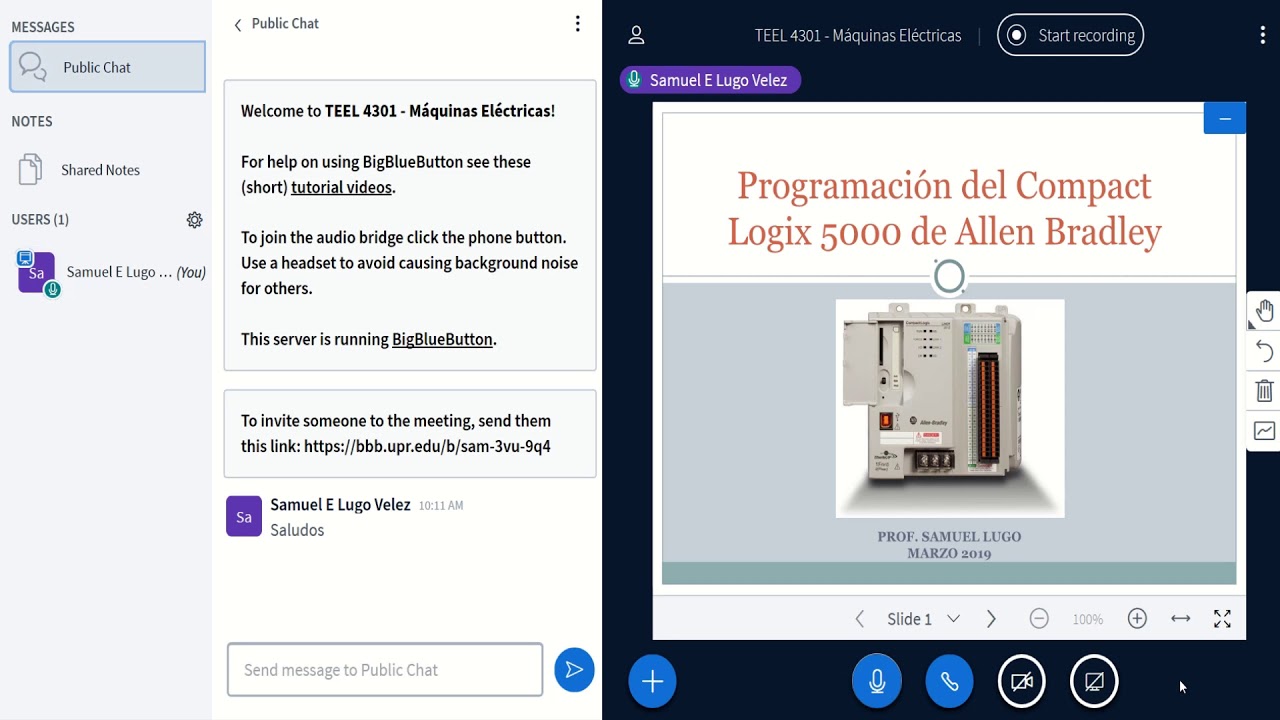Click 'PROF. SAMUEL LUGO' slide text

pyautogui.click(x=949, y=537)
